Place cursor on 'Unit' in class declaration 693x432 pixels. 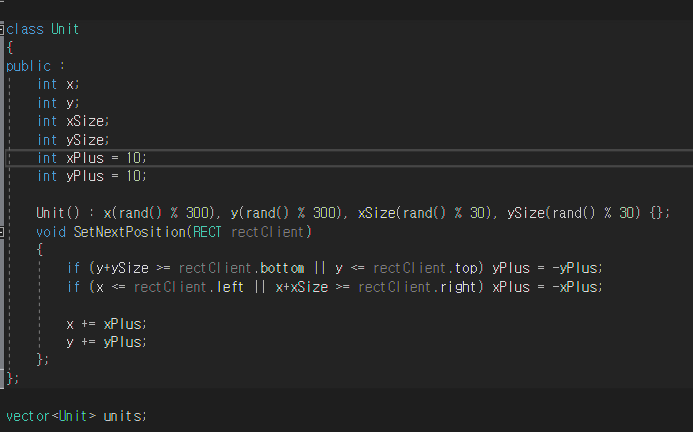[65, 29]
